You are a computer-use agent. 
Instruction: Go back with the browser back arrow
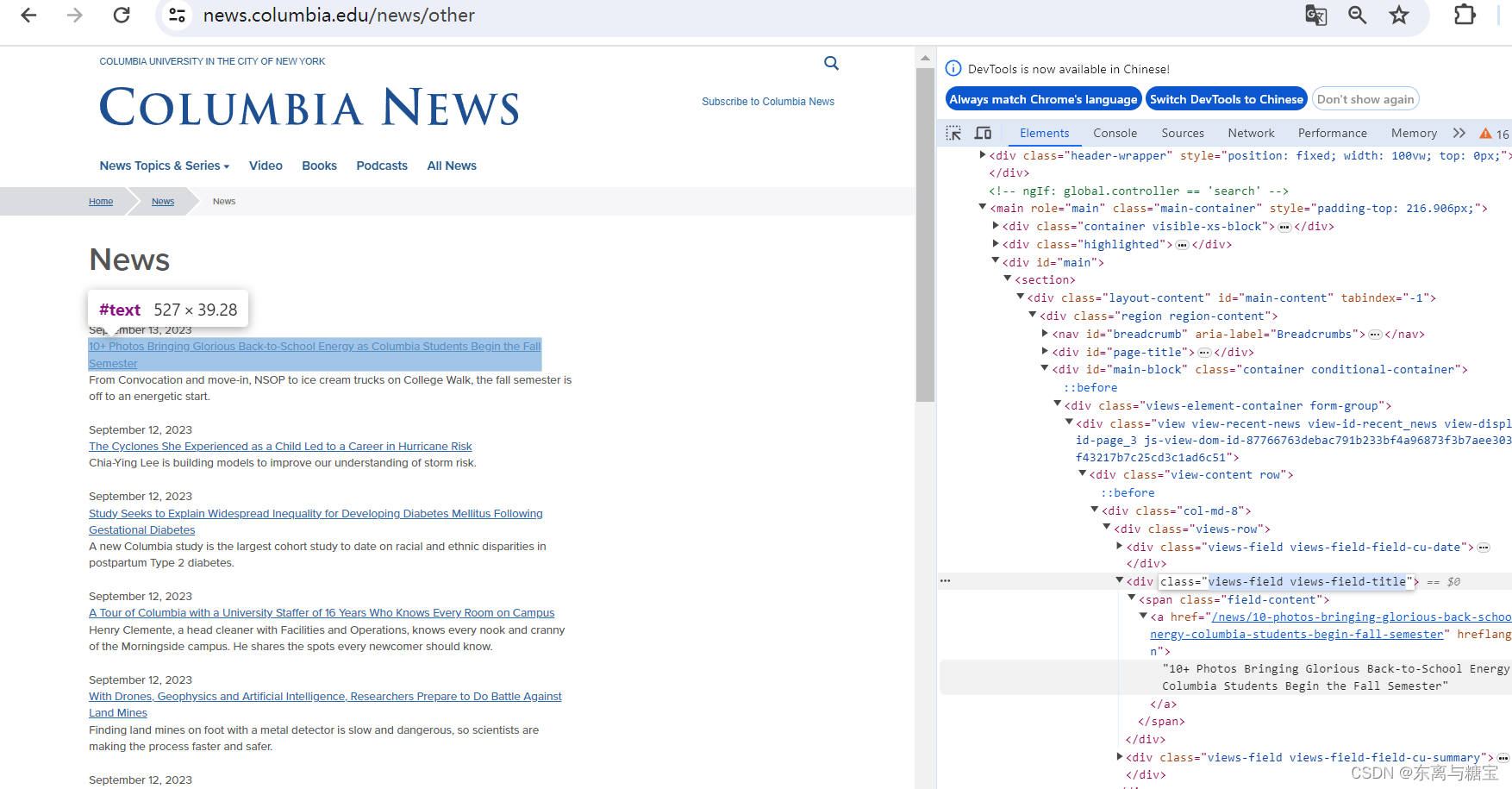[x=28, y=15]
